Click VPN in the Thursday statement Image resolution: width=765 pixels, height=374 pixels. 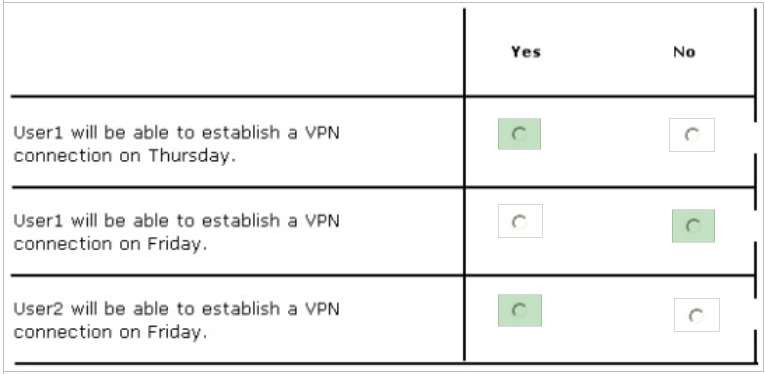coord(322,133)
